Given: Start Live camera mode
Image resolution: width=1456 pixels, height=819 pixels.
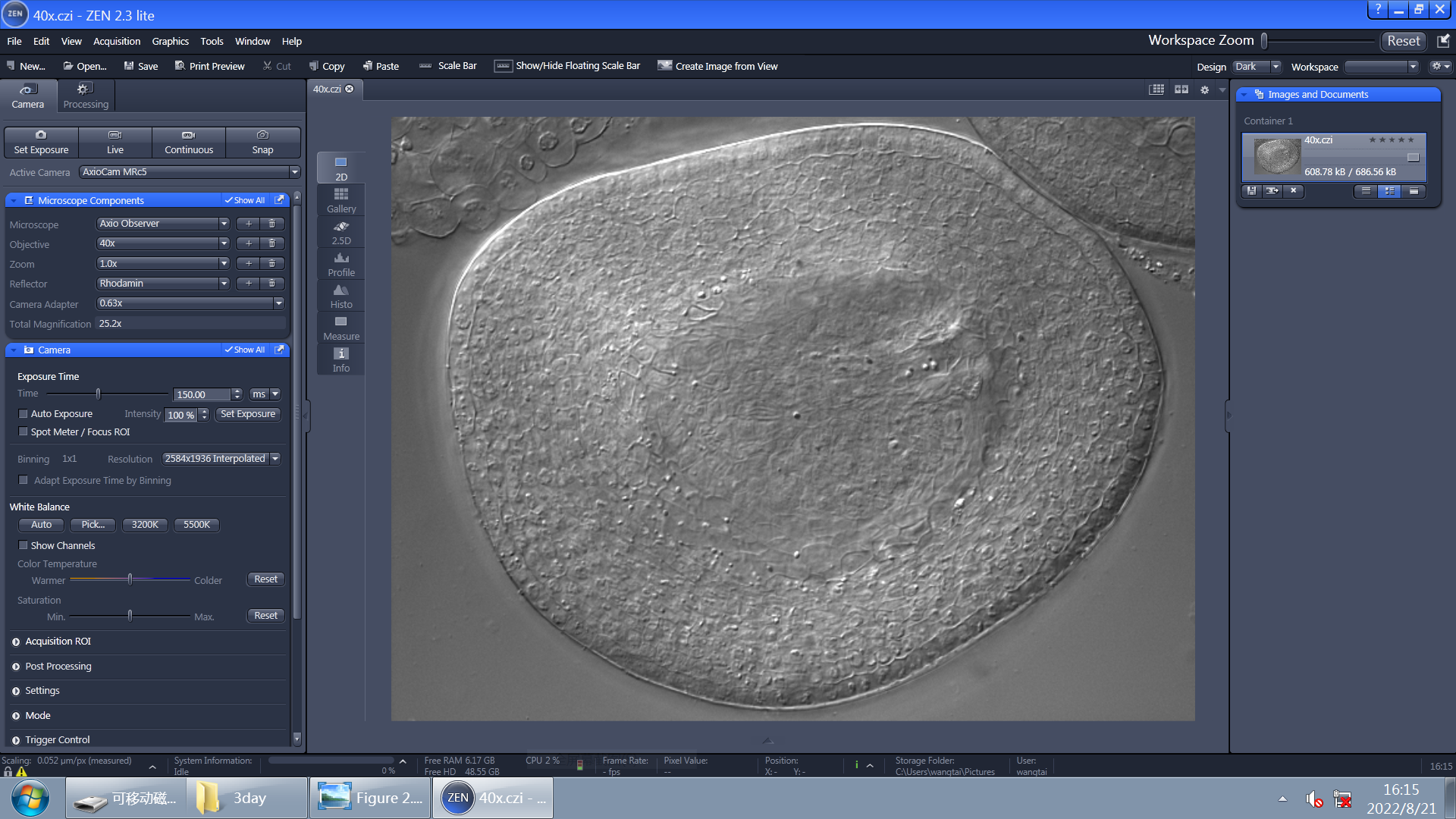Looking at the screenshot, I should click(115, 142).
